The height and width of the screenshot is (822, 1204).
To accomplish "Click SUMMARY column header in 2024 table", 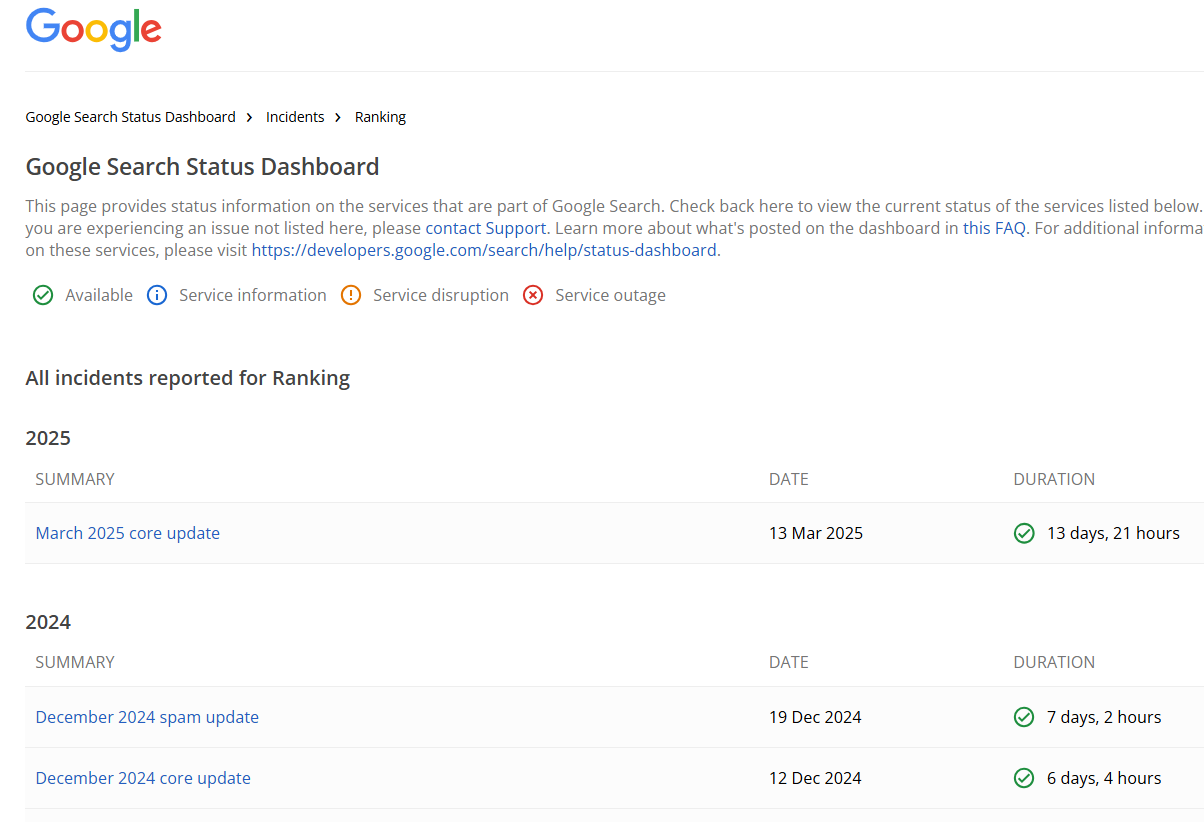I will (75, 662).
